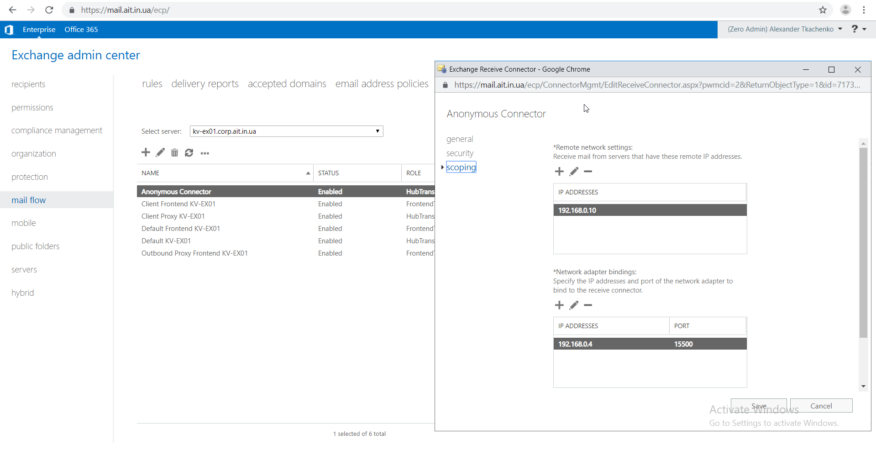The width and height of the screenshot is (876, 450).
Task: Go to organization in left navigation
Action: point(34,154)
